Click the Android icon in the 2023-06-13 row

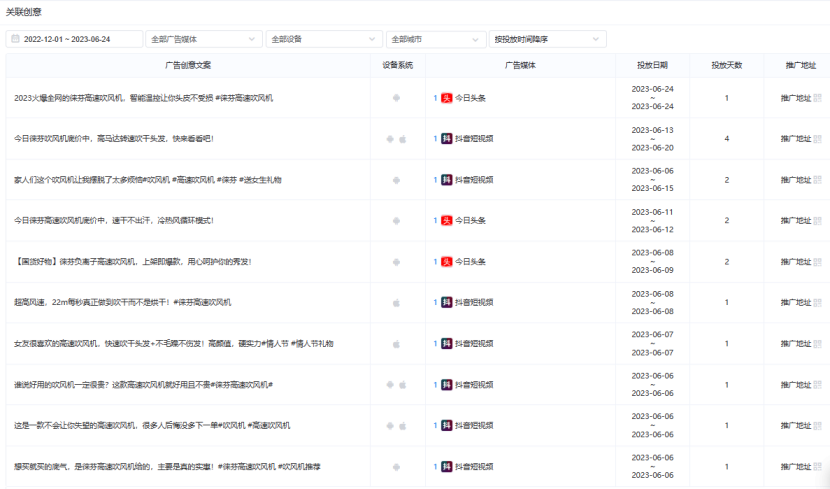[390, 139]
